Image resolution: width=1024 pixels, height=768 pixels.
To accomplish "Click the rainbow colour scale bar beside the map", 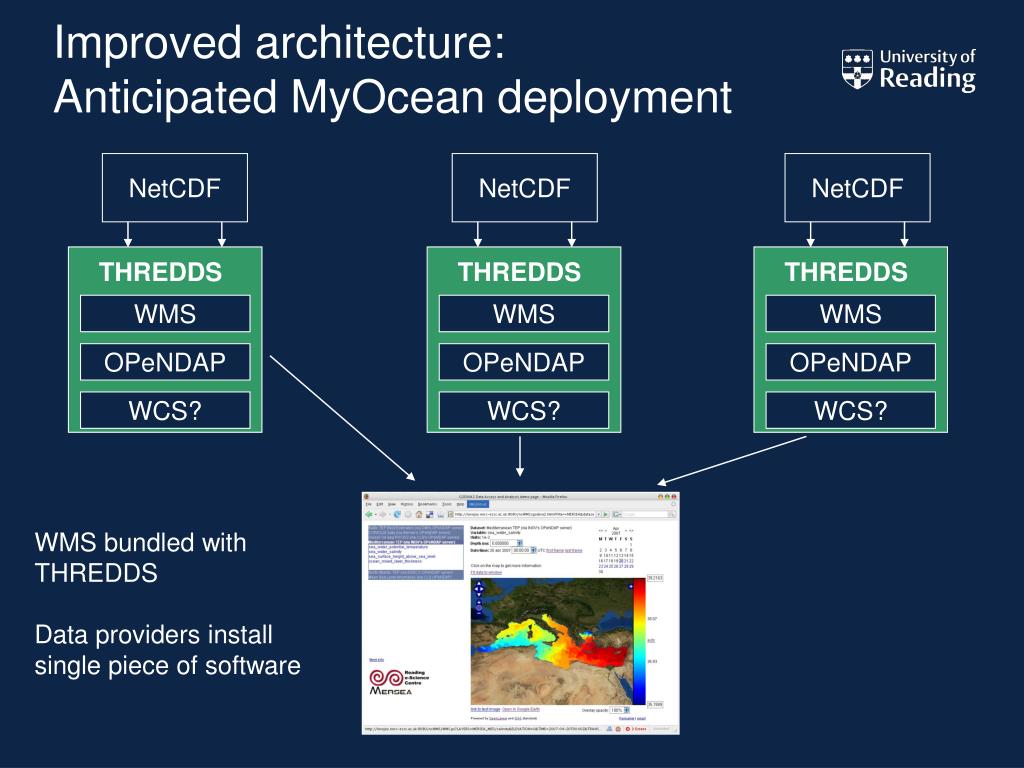I will click(639, 641).
